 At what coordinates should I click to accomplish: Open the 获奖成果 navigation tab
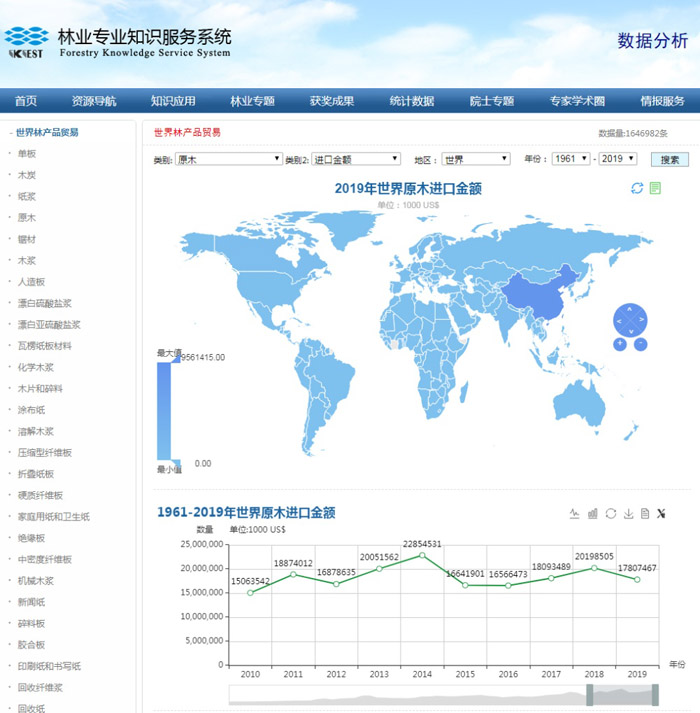[x=332, y=100]
